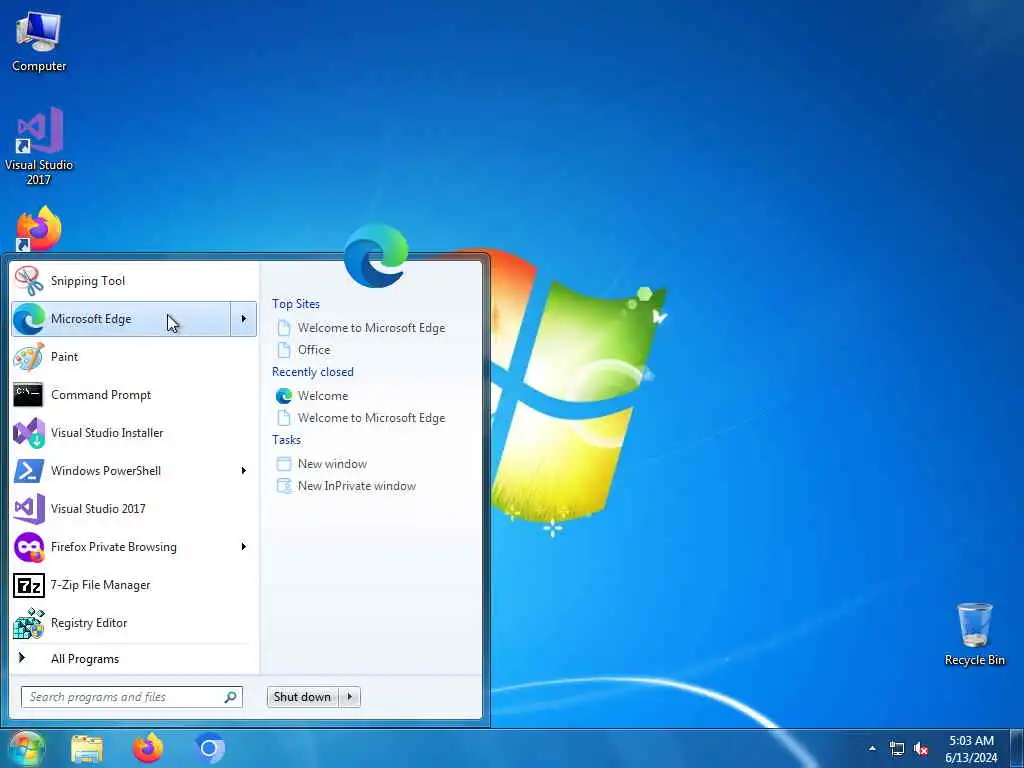
Task: Click Show desktop strip at taskbar end
Action: click(1017, 749)
